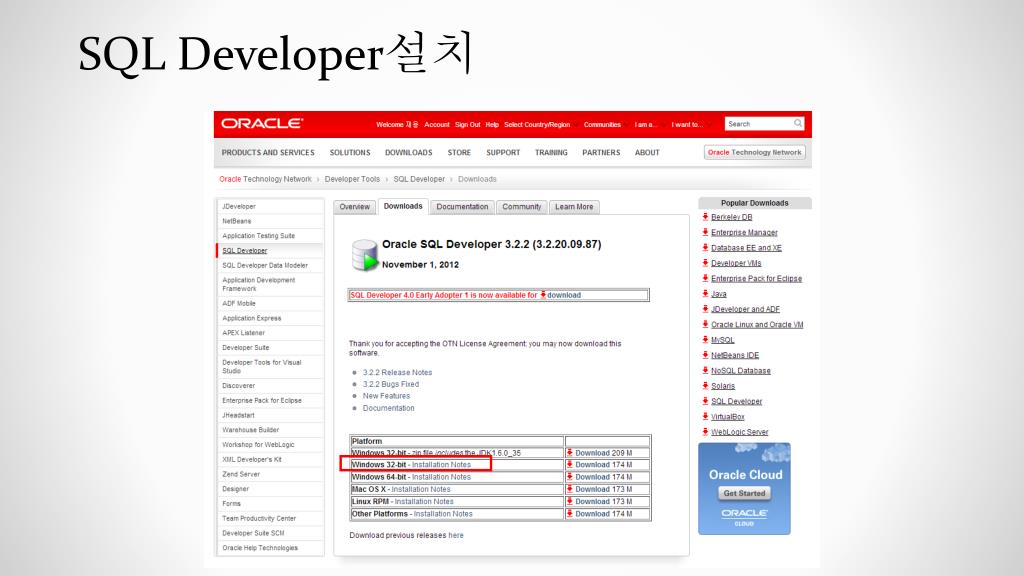The width and height of the screenshot is (1024, 576).
Task: Click the red arrow icon for Download 209 M
Action: click(569, 453)
